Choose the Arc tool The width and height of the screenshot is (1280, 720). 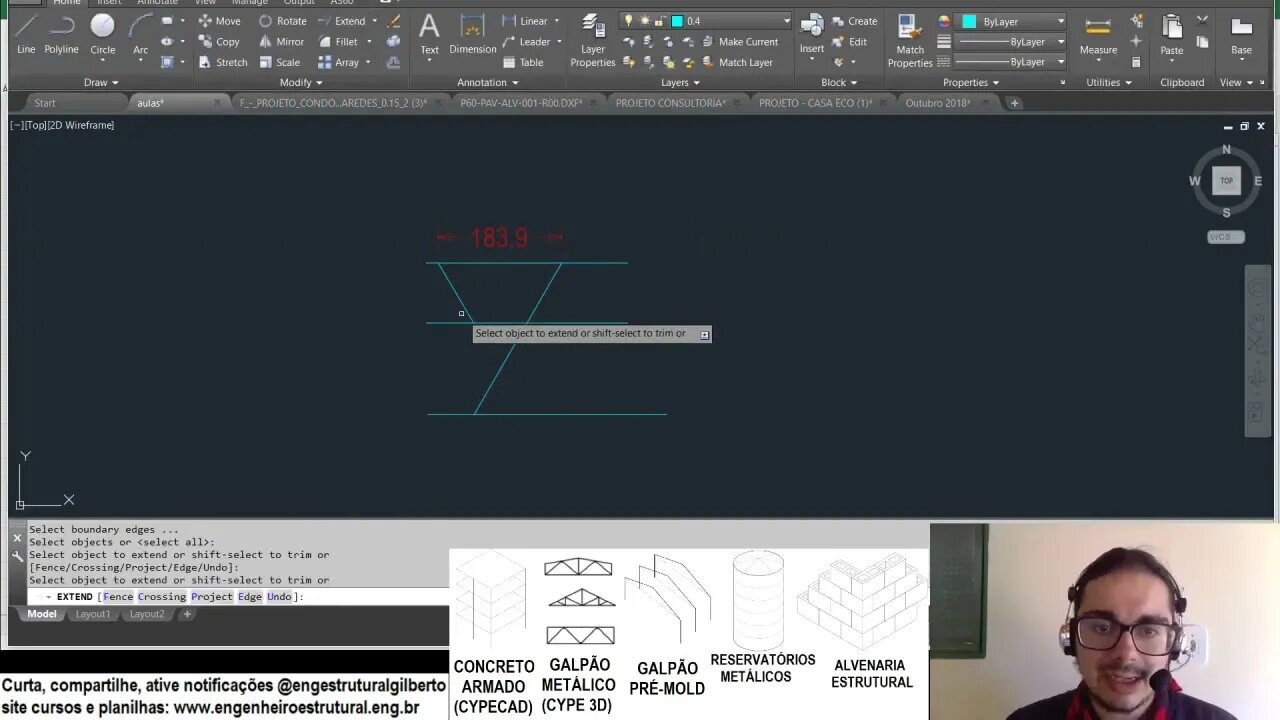[140, 33]
